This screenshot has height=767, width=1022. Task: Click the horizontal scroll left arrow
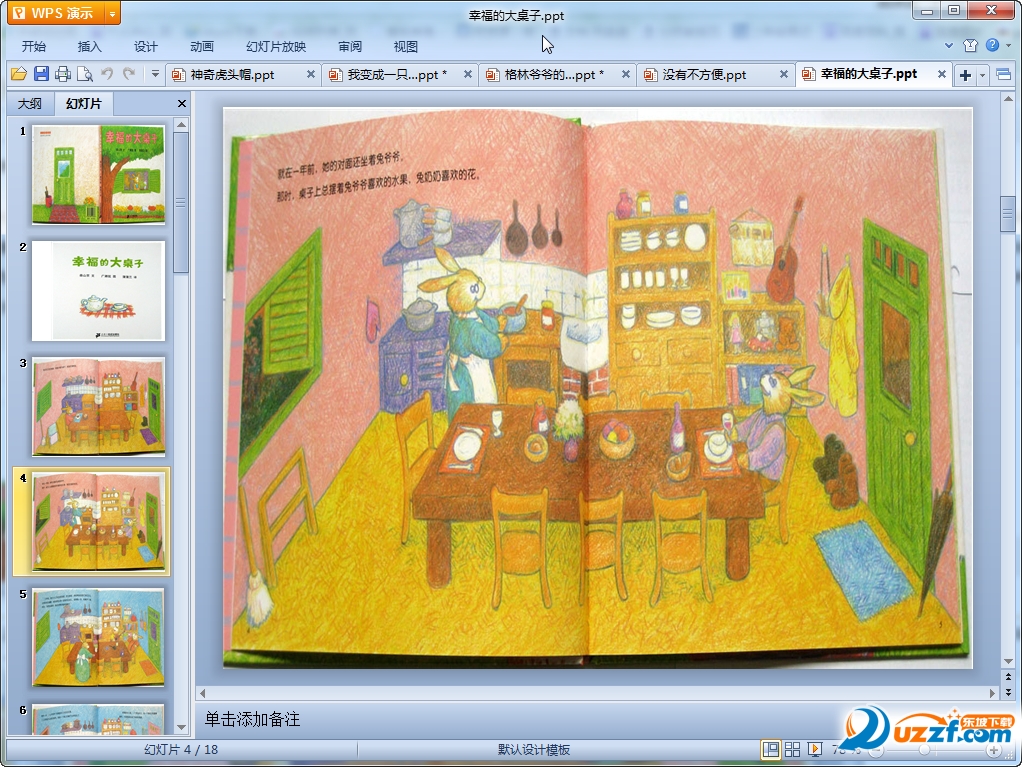coord(203,693)
